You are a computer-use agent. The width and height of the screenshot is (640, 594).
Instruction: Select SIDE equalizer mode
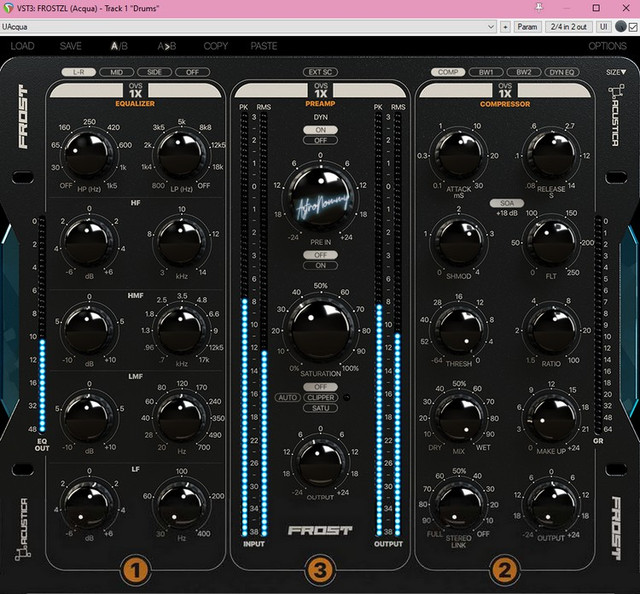click(x=154, y=72)
